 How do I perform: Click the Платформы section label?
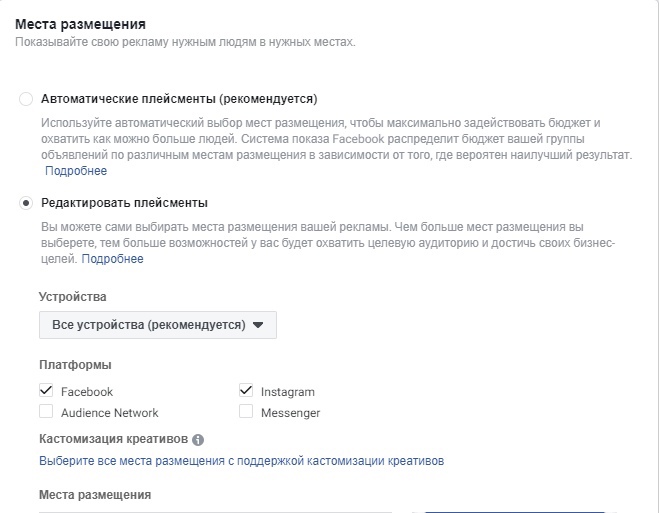coord(75,365)
